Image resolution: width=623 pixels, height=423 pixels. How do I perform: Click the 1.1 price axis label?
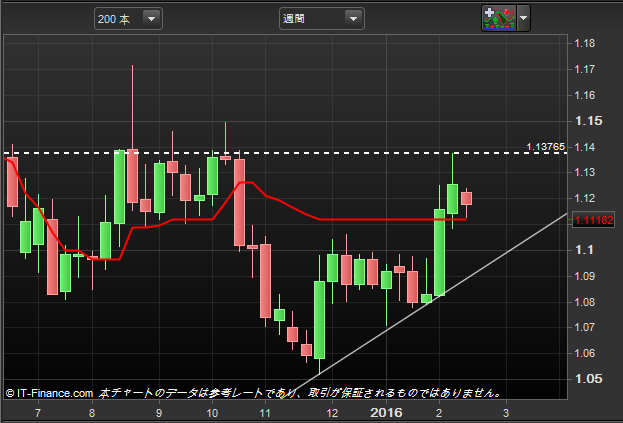584,250
